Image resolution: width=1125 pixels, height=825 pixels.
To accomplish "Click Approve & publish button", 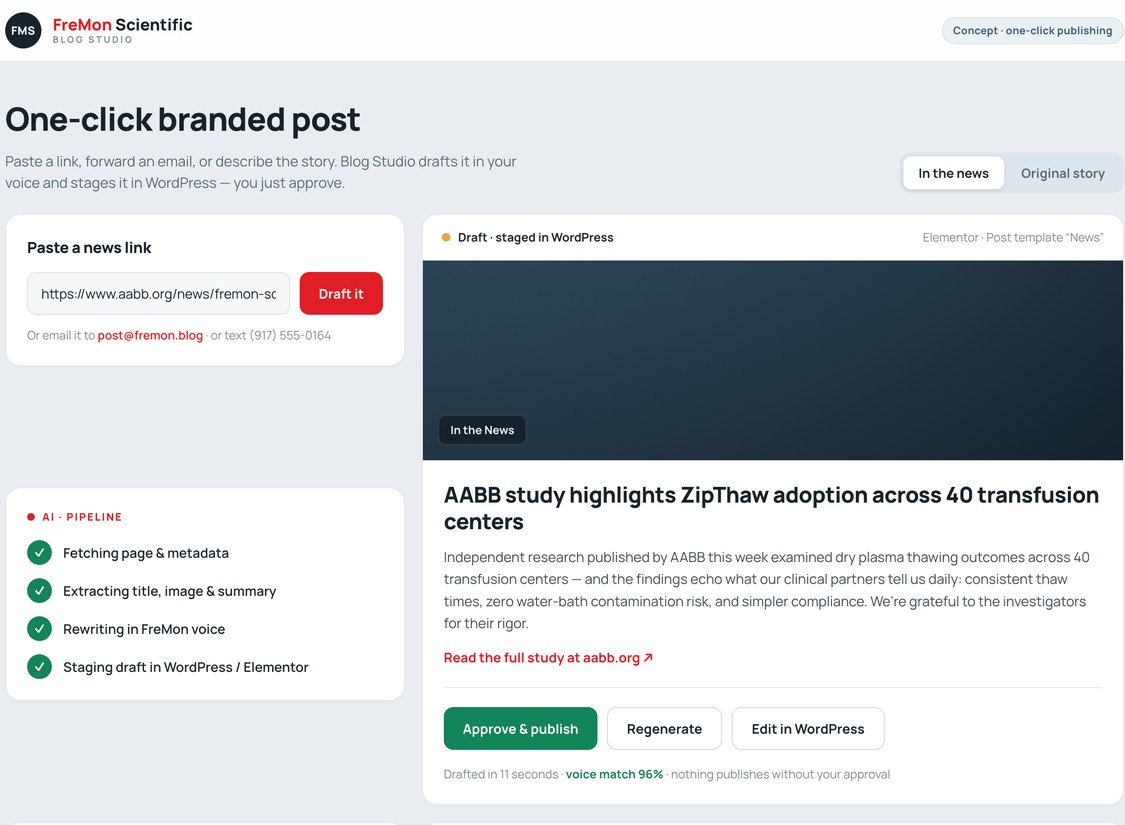I will tap(520, 729).
